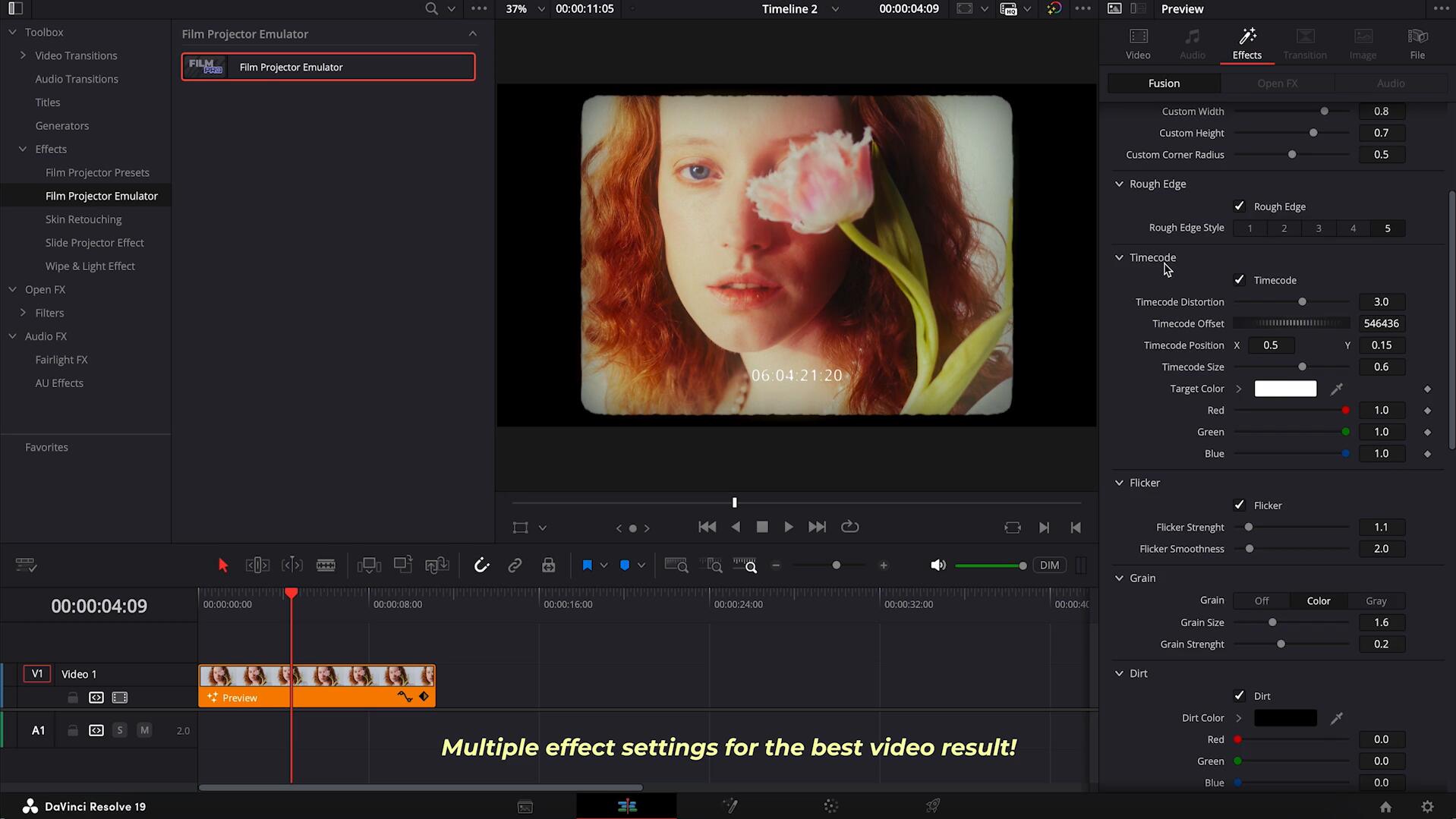1456x819 pixels.
Task: Toggle timeline snapping magnet icon
Action: pyautogui.click(x=481, y=565)
